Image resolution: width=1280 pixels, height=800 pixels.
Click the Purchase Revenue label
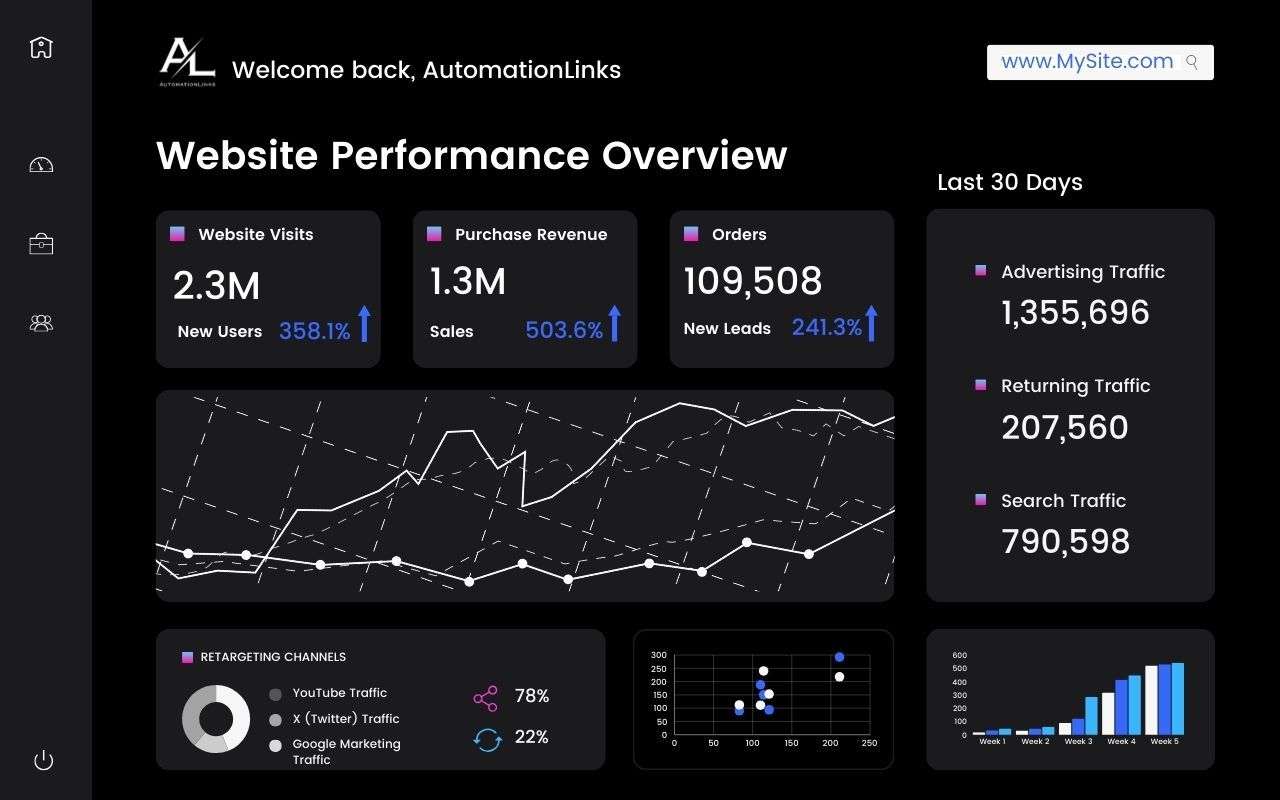point(531,234)
